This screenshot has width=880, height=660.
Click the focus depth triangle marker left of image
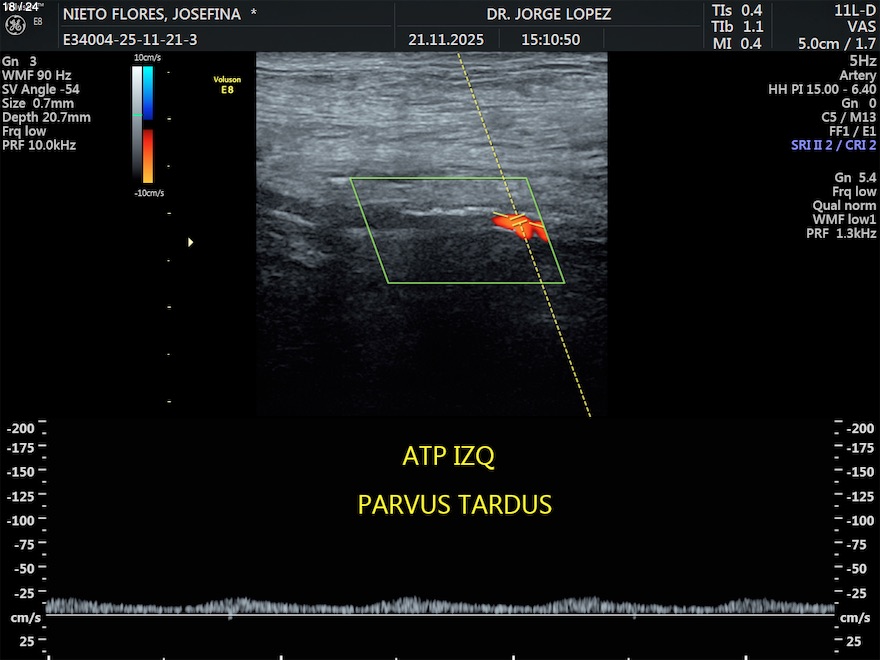(191, 241)
